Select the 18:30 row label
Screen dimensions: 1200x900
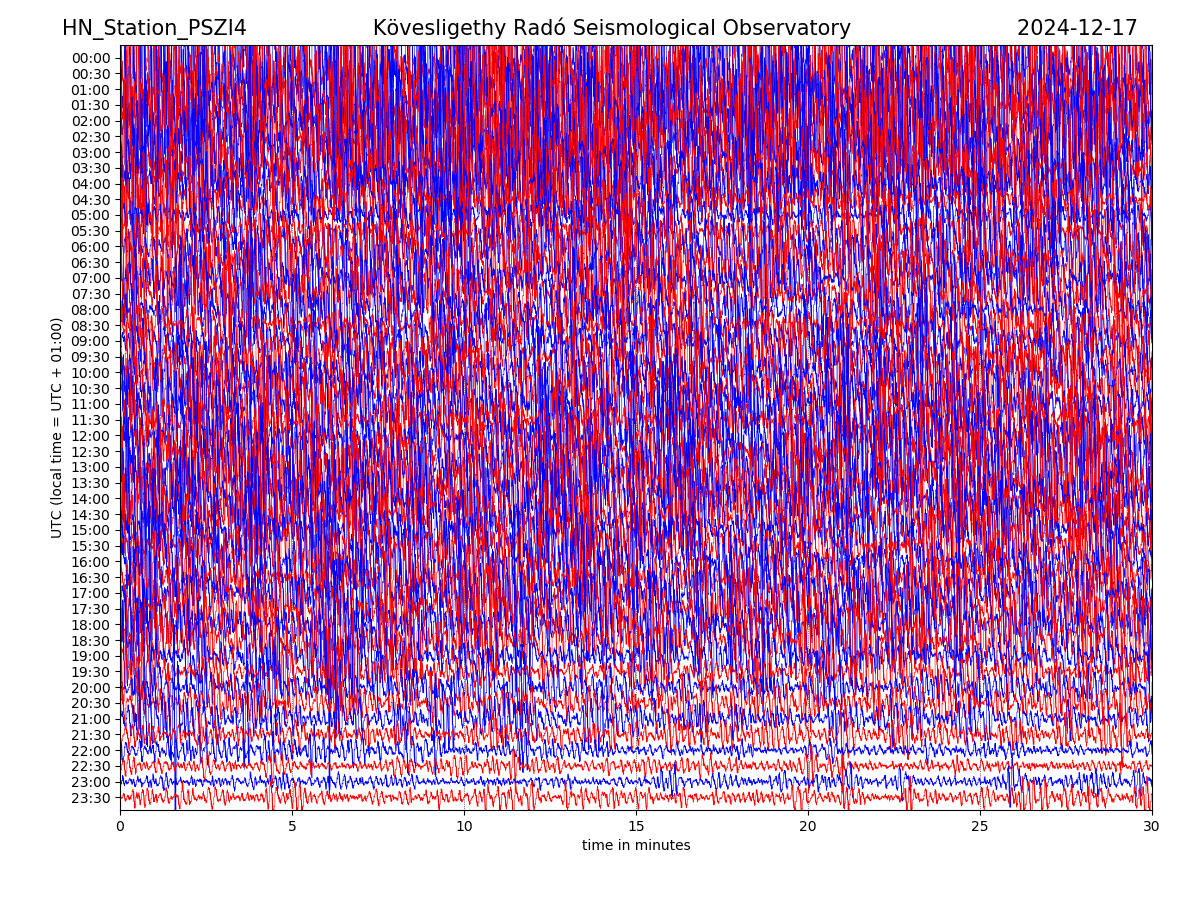[x=91, y=640]
